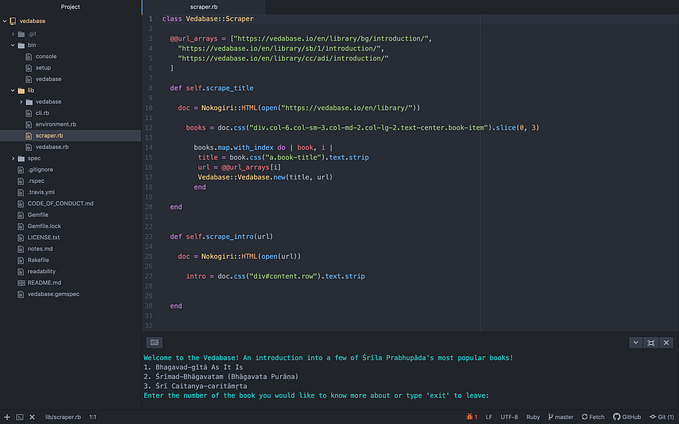Open the vedabase file in bin
The height and width of the screenshot is (424, 679).
point(48,79)
